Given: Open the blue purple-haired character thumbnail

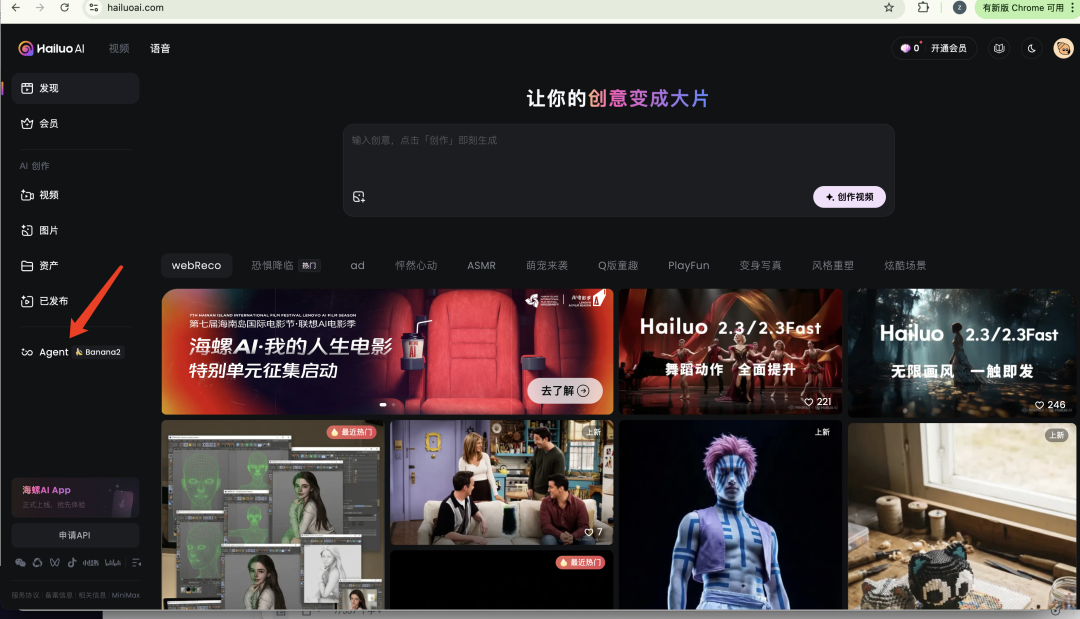Looking at the screenshot, I should click(x=730, y=514).
